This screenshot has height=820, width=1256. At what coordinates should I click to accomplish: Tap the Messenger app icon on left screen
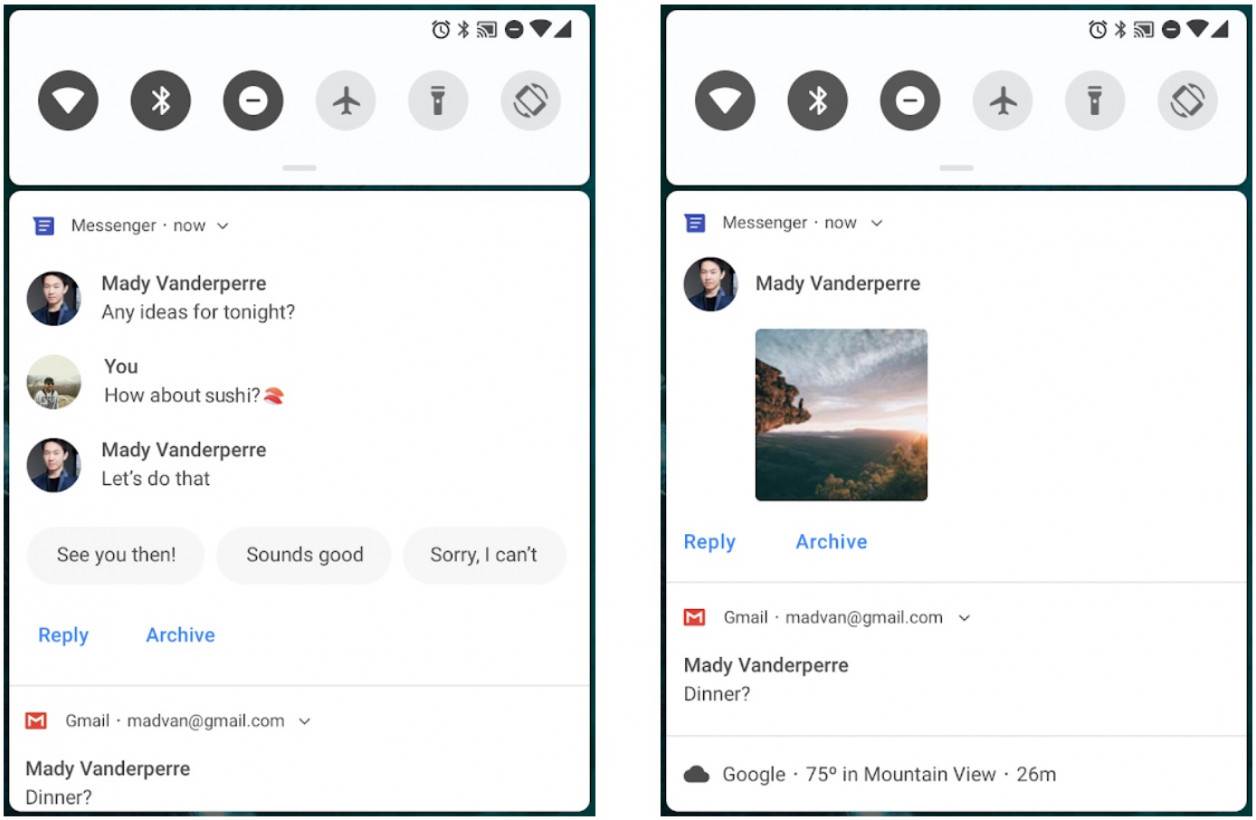tap(43, 226)
